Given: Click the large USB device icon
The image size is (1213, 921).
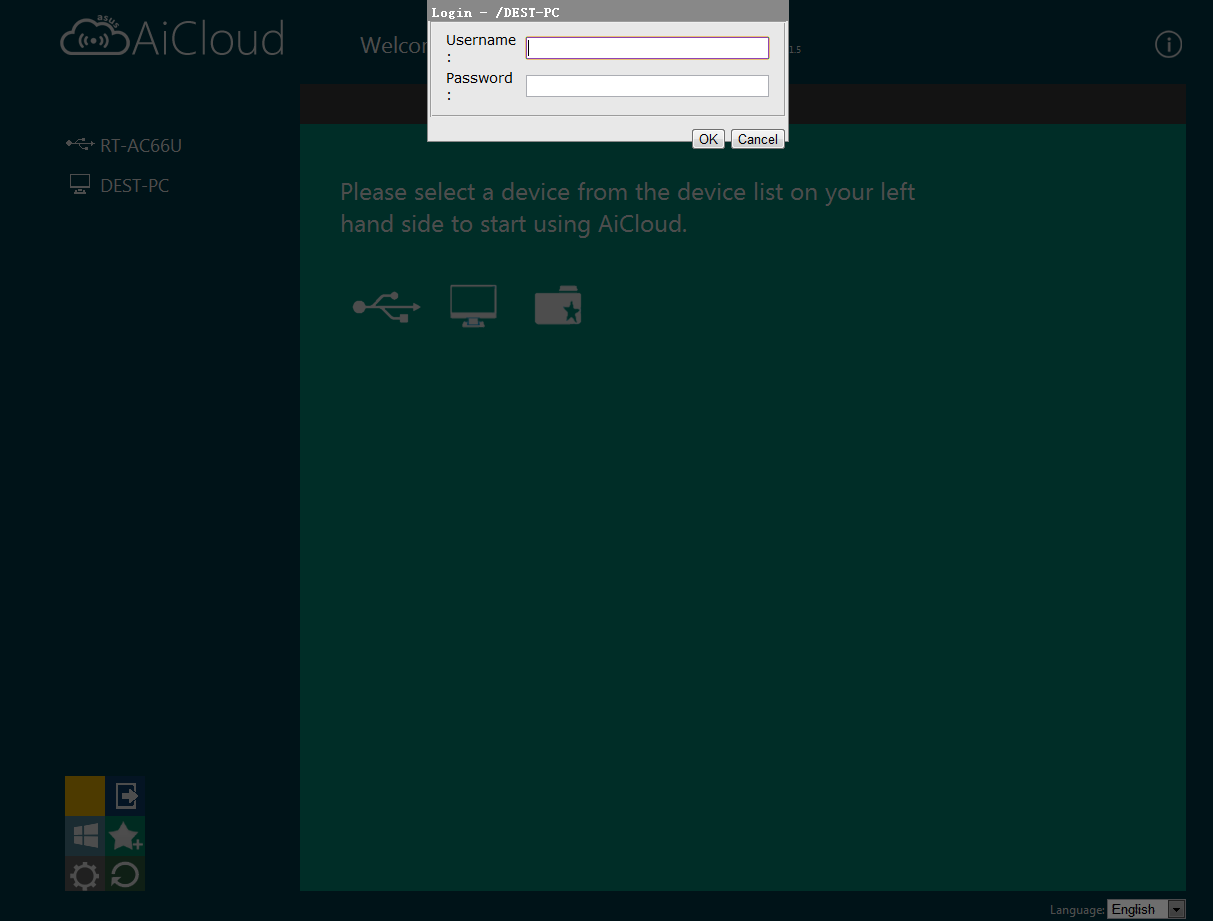Looking at the screenshot, I should 387,306.
